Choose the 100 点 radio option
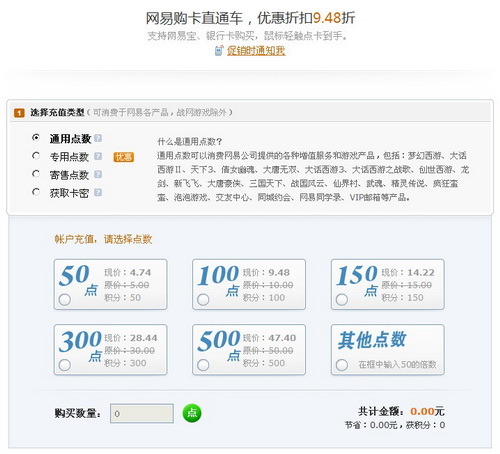Screen dimensions: 500x454 203,300
